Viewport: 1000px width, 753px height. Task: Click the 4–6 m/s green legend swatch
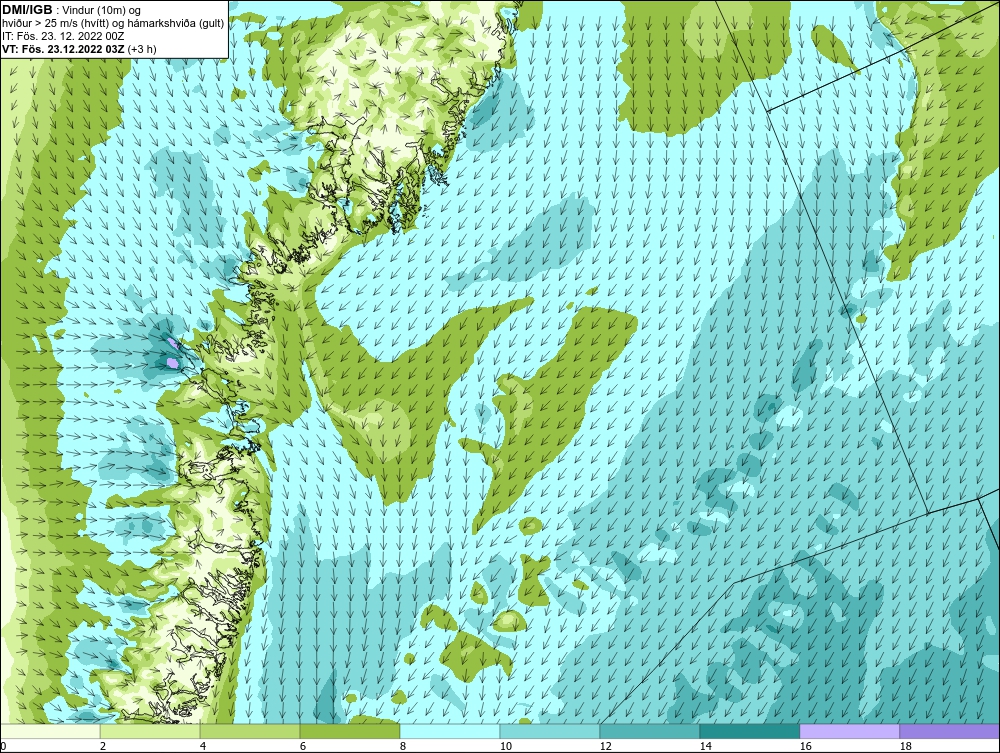(250, 731)
